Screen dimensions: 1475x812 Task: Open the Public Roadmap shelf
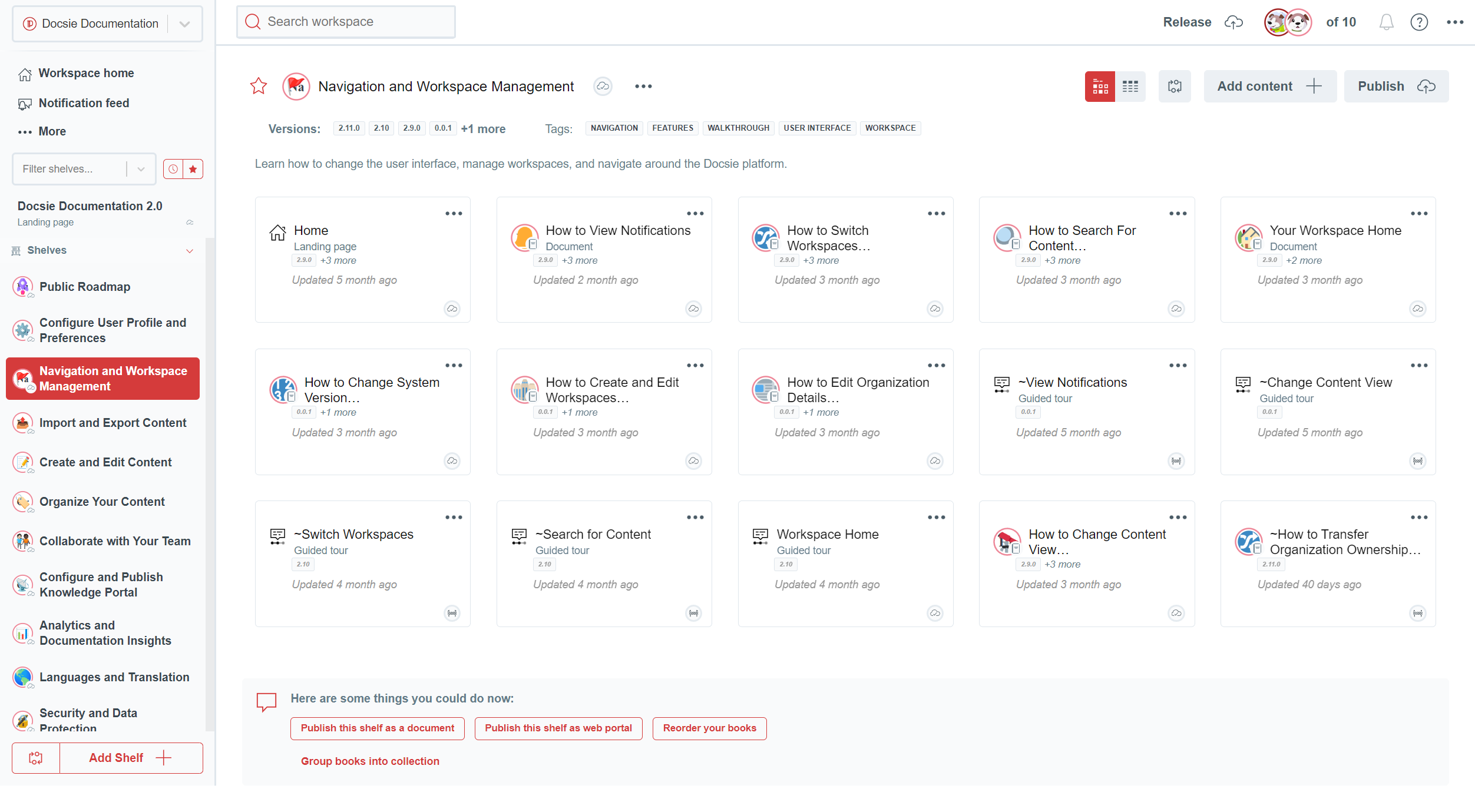point(85,287)
